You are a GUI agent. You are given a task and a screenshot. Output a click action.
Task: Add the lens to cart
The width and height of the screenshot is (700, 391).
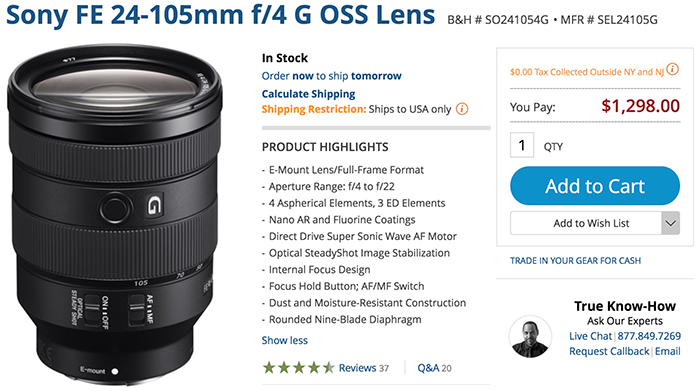point(595,186)
